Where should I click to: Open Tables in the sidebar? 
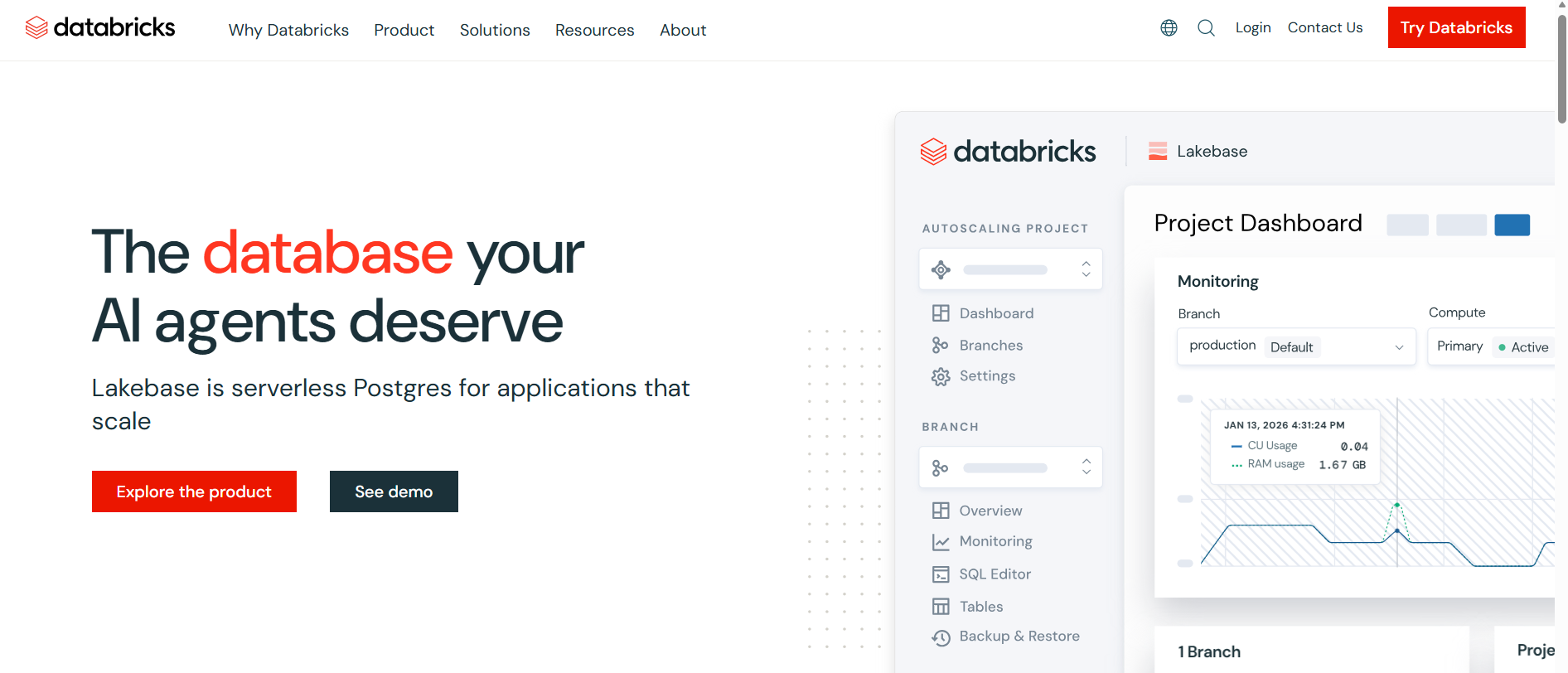[981, 607]
